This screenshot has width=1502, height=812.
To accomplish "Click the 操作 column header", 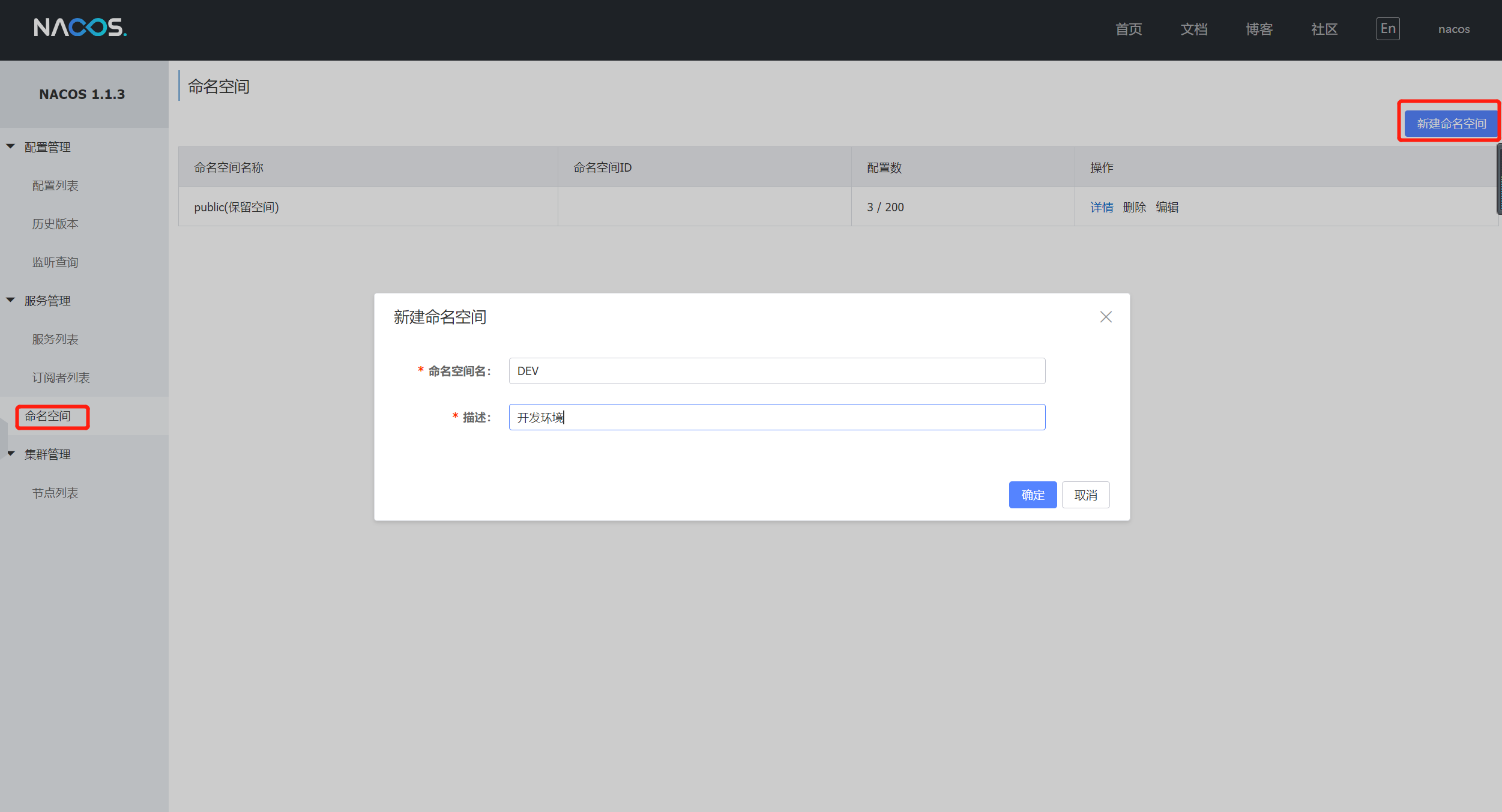I will pos(1286,167).
